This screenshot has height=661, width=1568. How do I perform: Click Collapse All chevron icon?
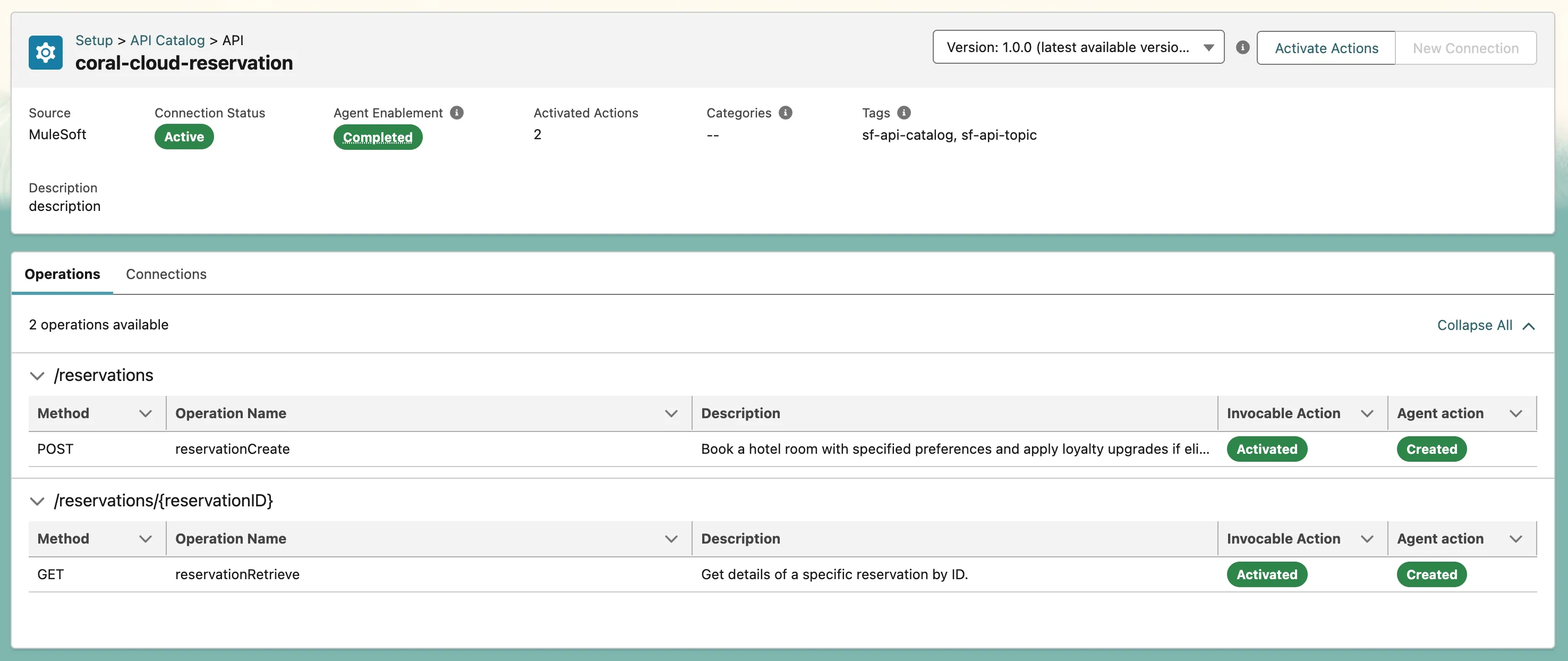[1529, 326]
